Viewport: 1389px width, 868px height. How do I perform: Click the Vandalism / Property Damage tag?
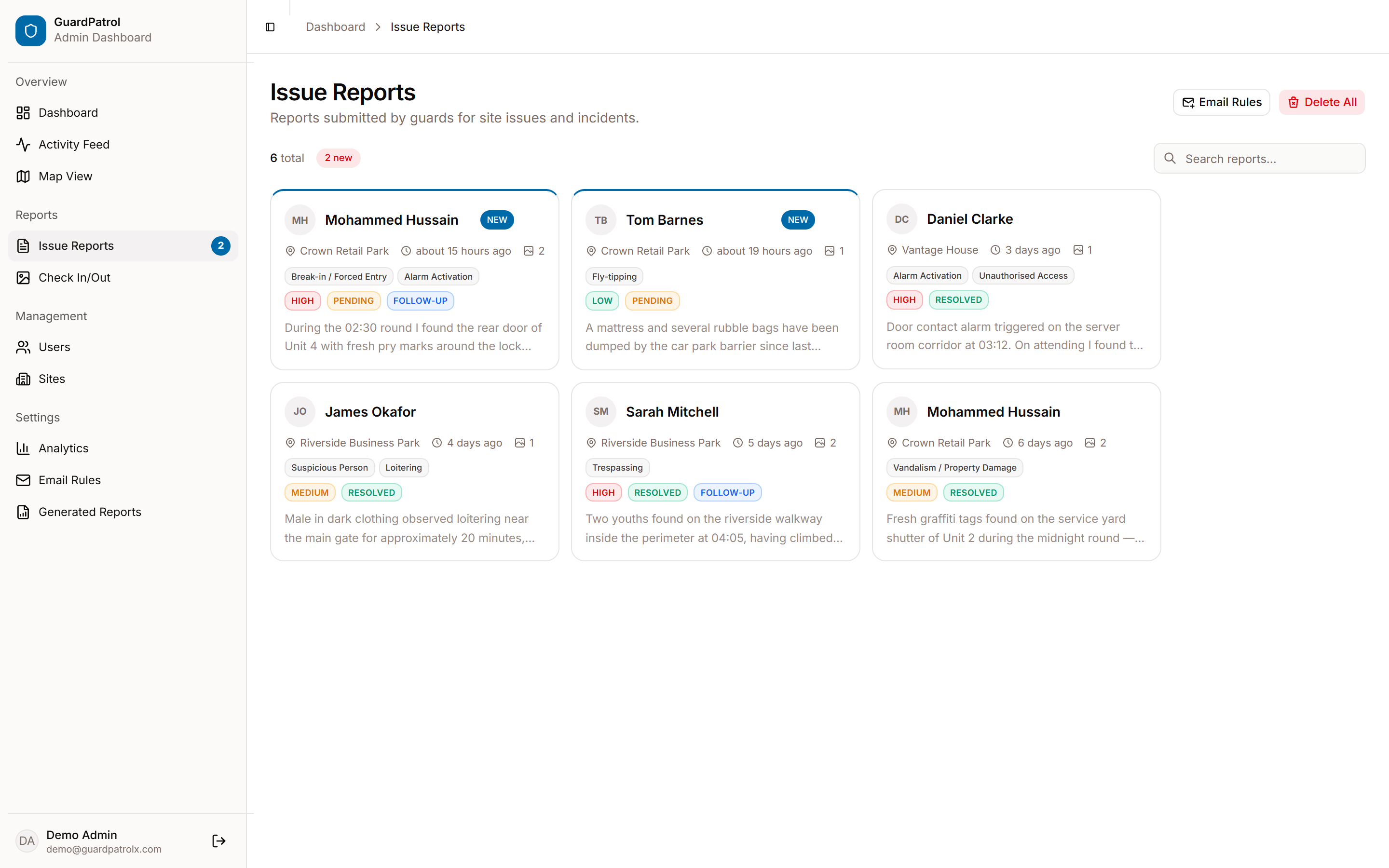click(x=954, y=468)
